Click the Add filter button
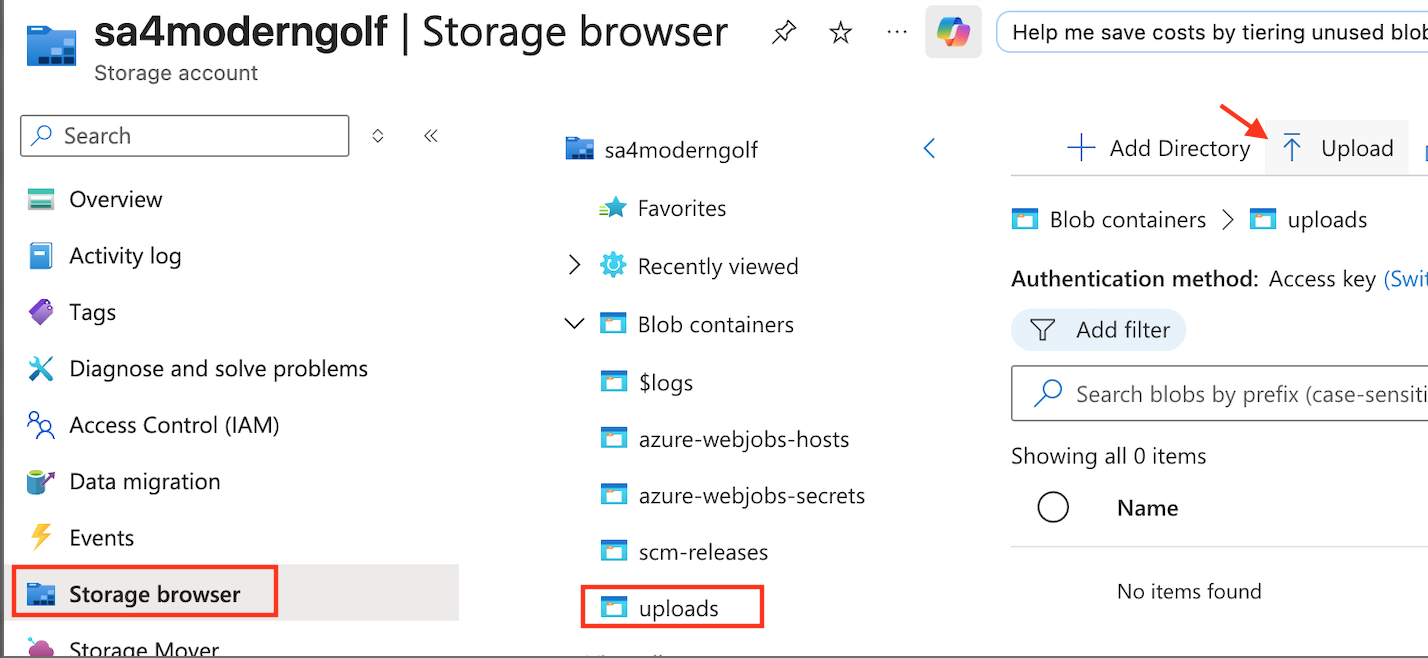 [1099, 330]
